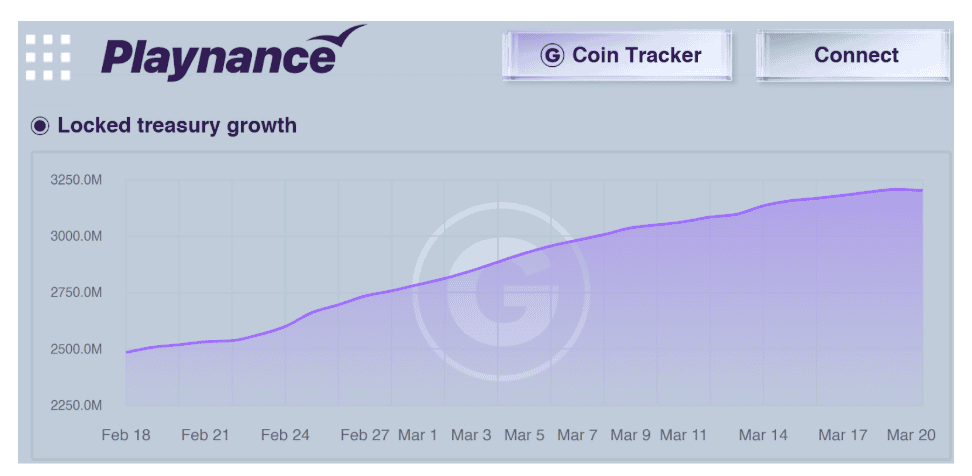The width and height of the screenshot is (972, 476).
Task: Select the Mar 14 axis label
Action: click(x=763, y=435)
